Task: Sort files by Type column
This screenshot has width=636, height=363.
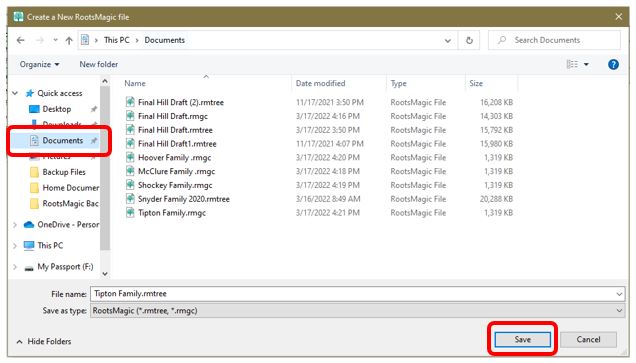Action: (399, 84)
